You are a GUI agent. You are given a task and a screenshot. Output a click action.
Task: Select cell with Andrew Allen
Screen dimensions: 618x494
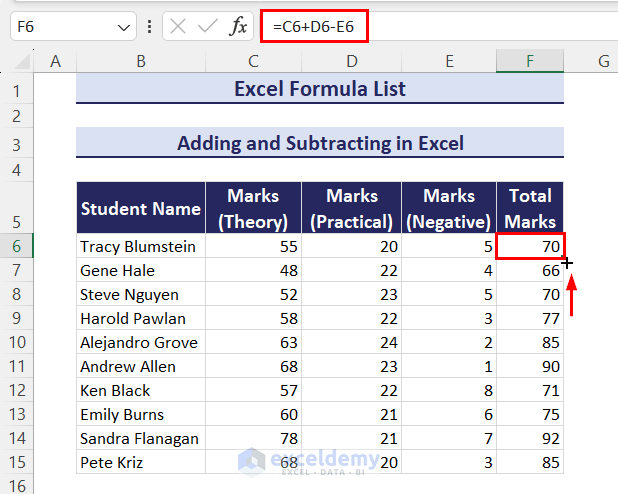pos(141,366)
